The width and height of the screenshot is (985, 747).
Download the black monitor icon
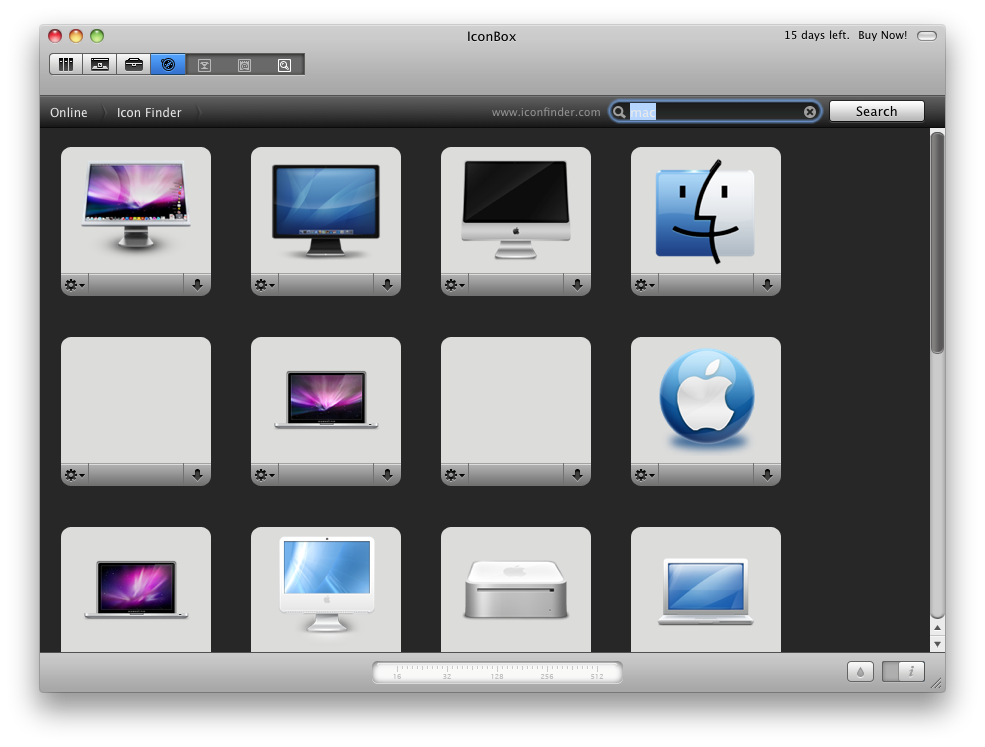pos(387,285)
